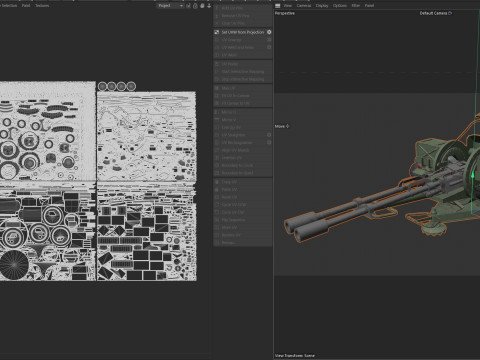
Task: Click the UV Weld command
Action: click(x=243, y=55)
